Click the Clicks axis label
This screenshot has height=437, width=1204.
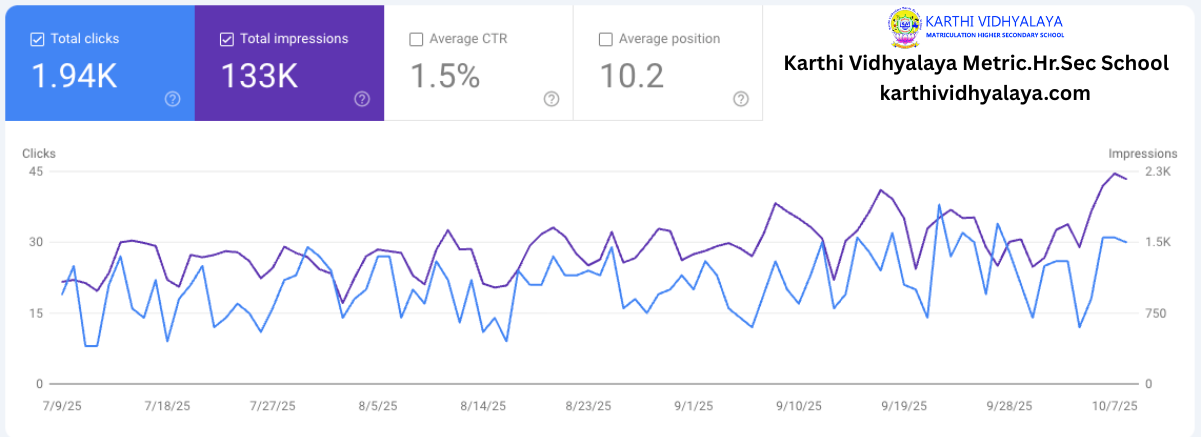click(x=39, y=153)
